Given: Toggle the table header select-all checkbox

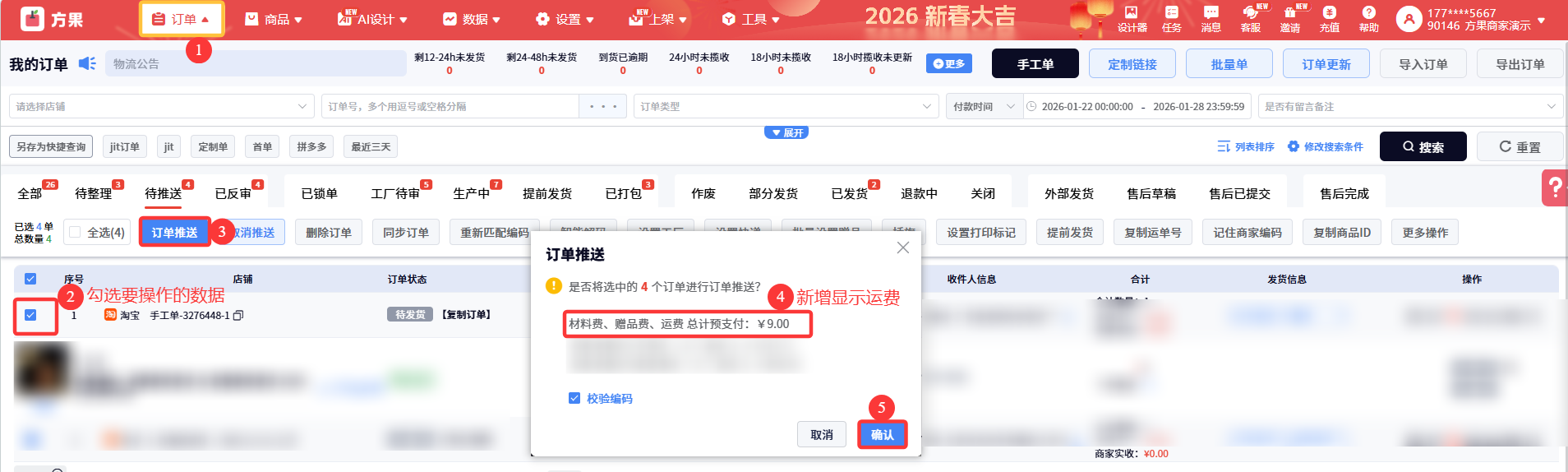Looking at the screenshot, I should tap(30, 279).
